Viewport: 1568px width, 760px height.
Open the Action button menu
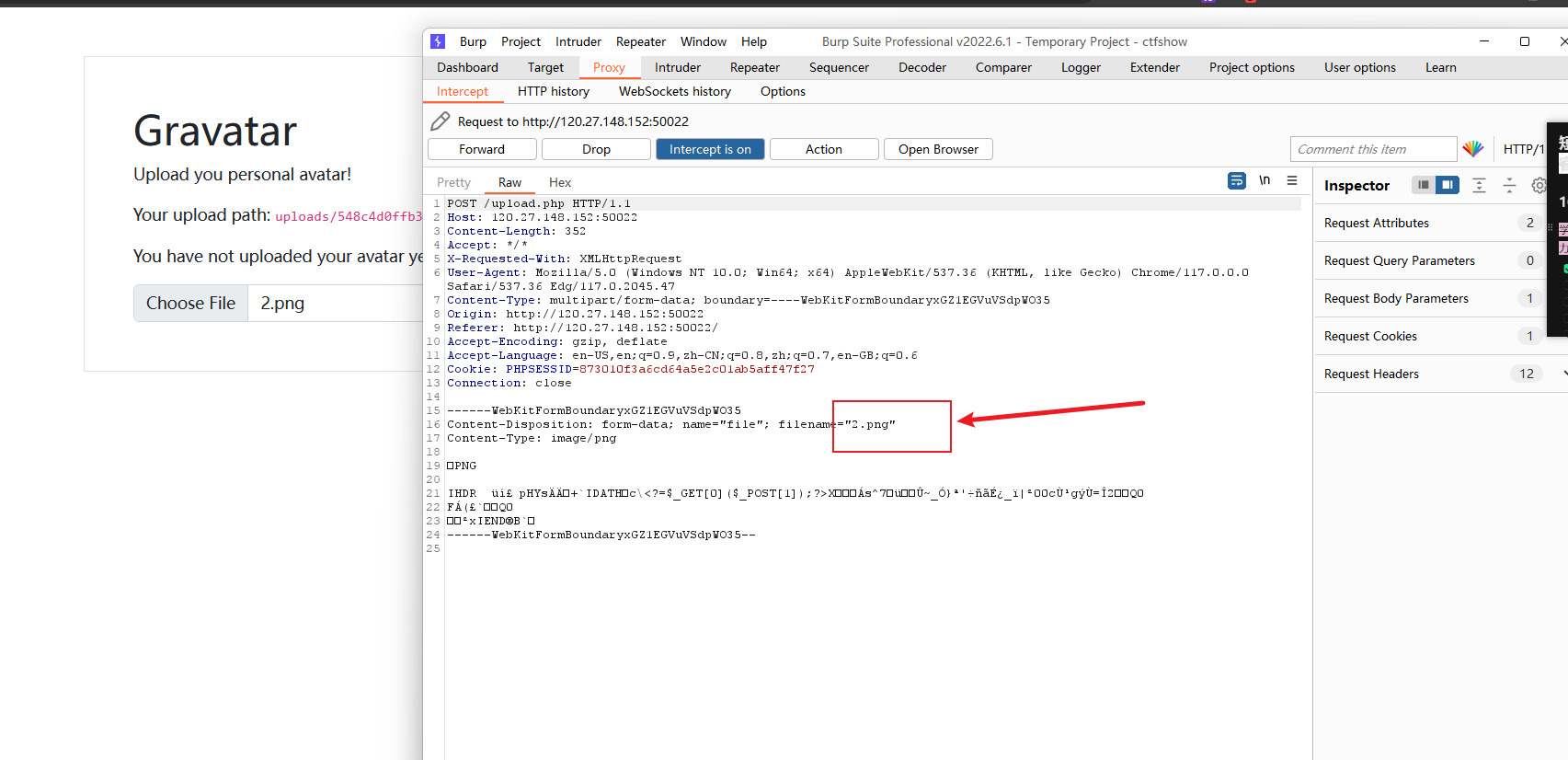click(x=824, y=149)
